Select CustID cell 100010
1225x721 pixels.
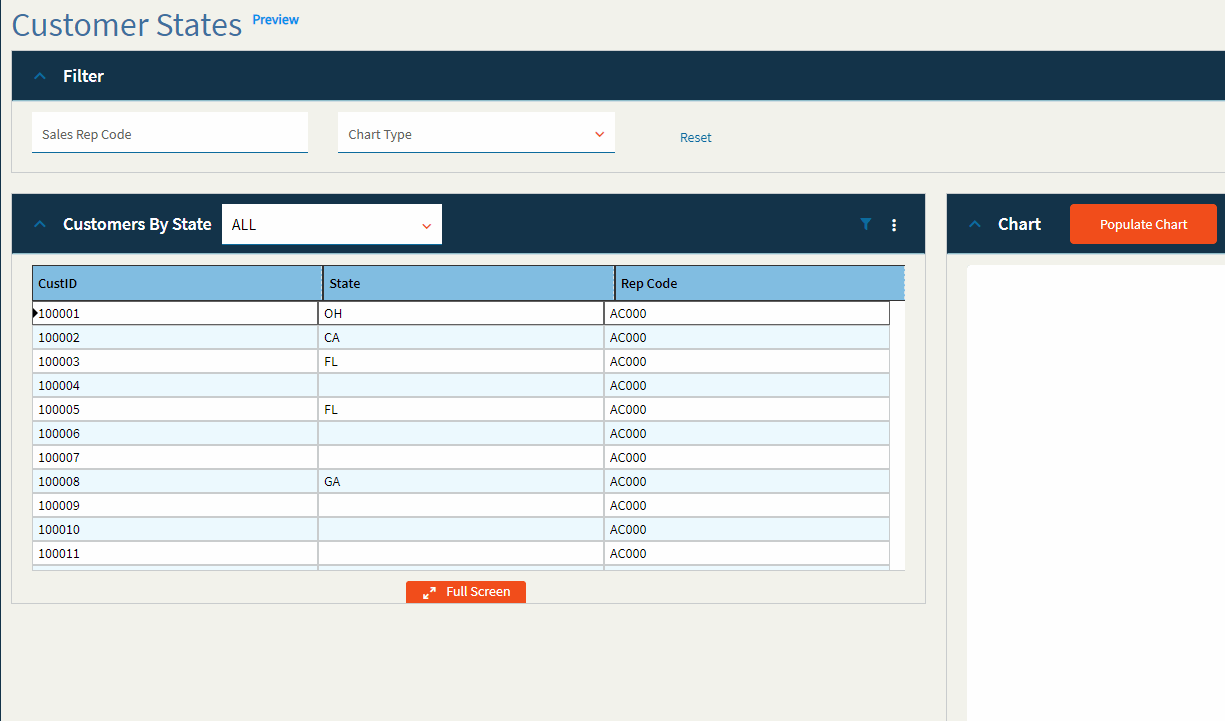(175, 529)
